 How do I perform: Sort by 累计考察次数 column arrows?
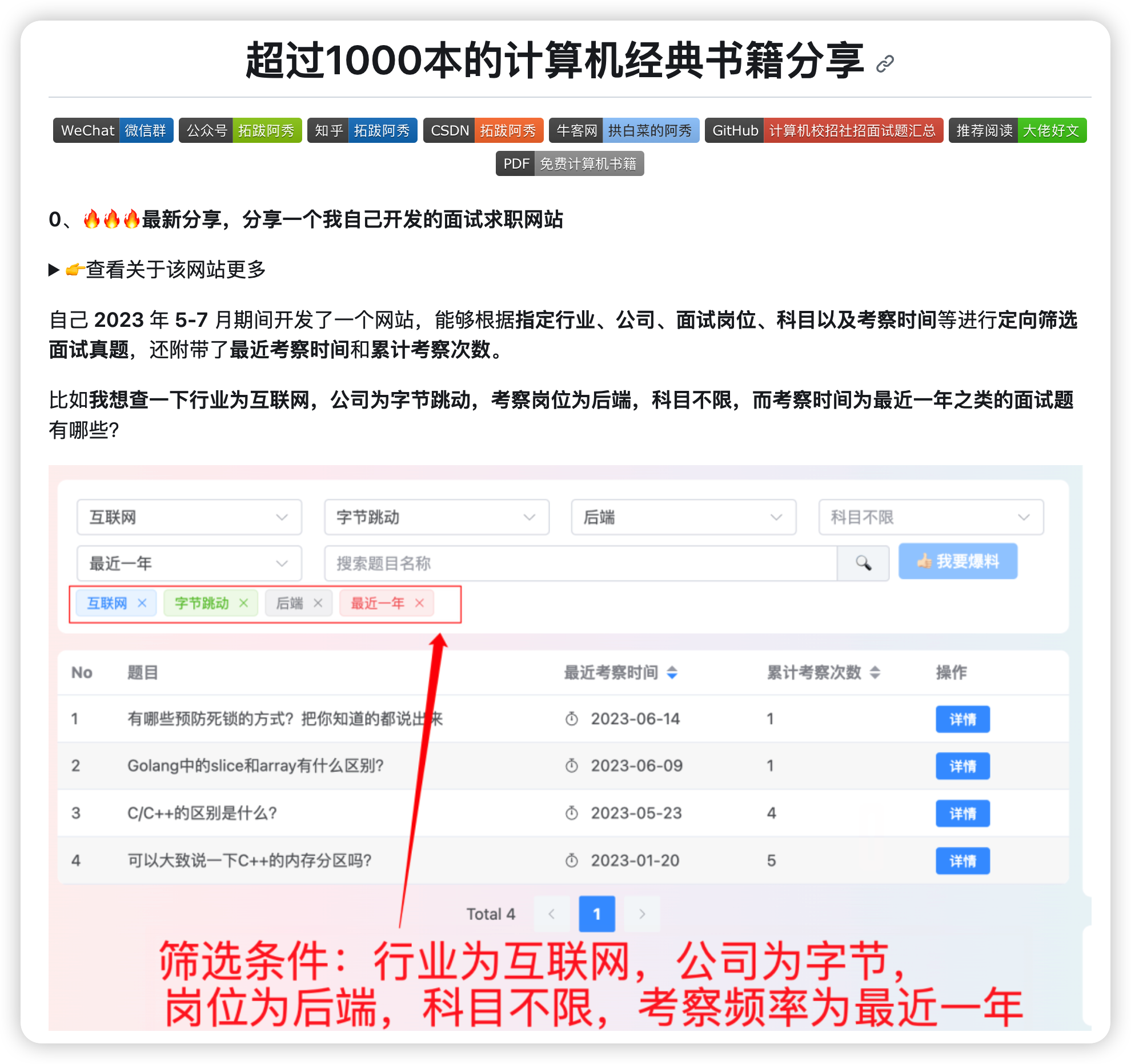click(x=875, y=673)
